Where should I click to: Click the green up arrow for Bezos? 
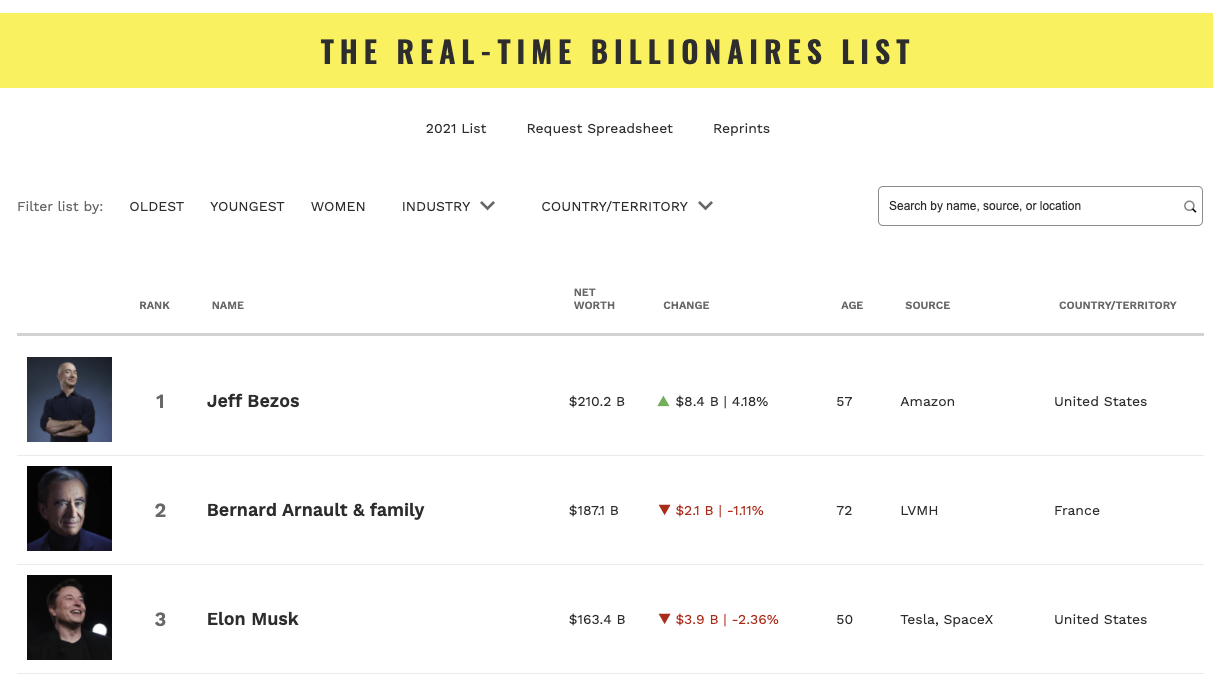pyautogui.click(x=663, y=401)
